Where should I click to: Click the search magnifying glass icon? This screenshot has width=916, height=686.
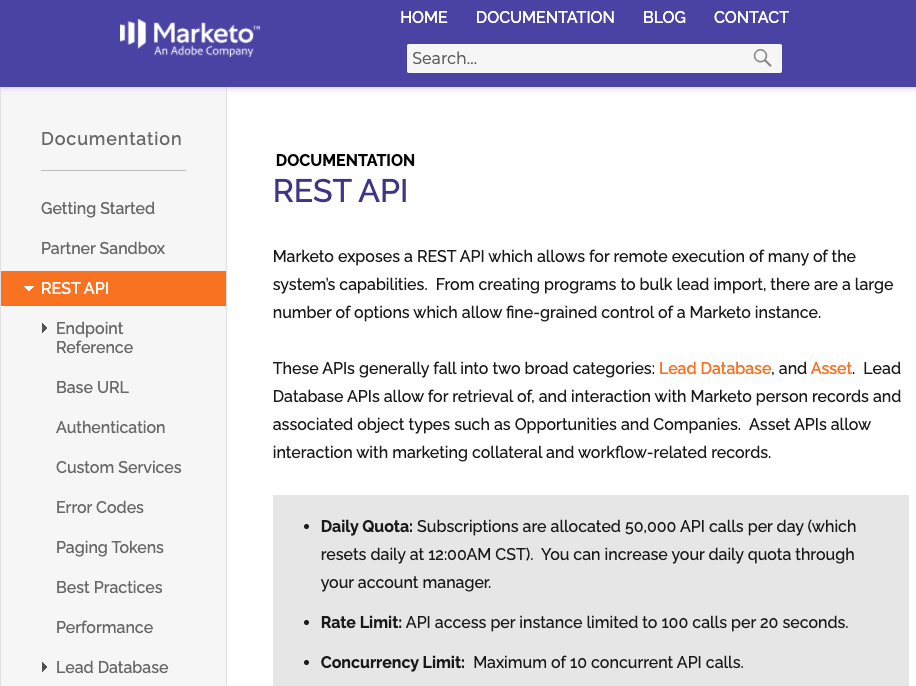[x=762, y=58]
